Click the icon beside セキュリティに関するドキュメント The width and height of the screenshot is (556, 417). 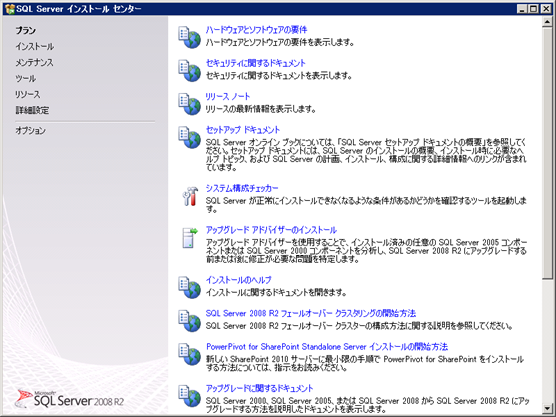coord(189,71)
